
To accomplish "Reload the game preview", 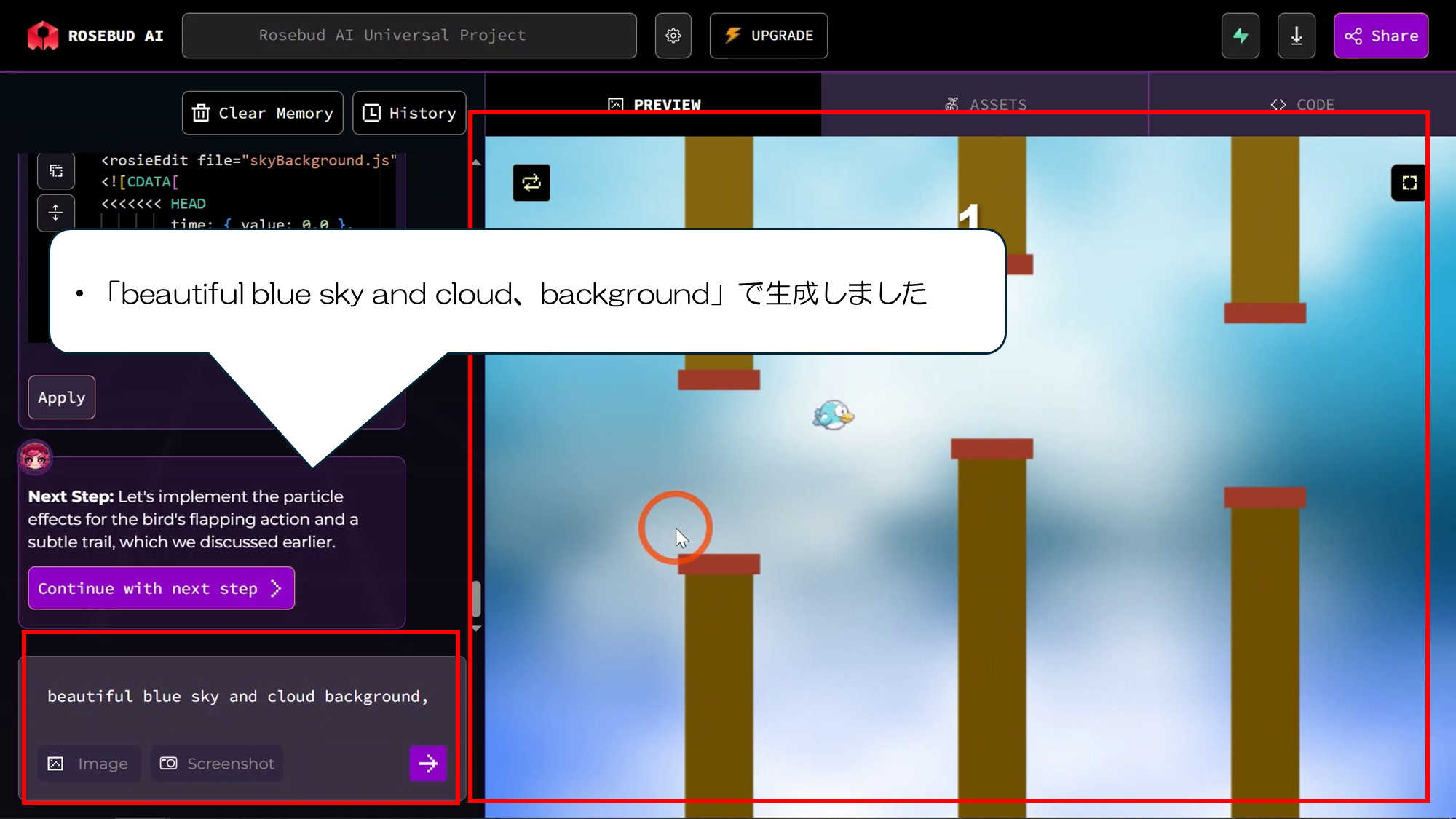I will 531,183.
